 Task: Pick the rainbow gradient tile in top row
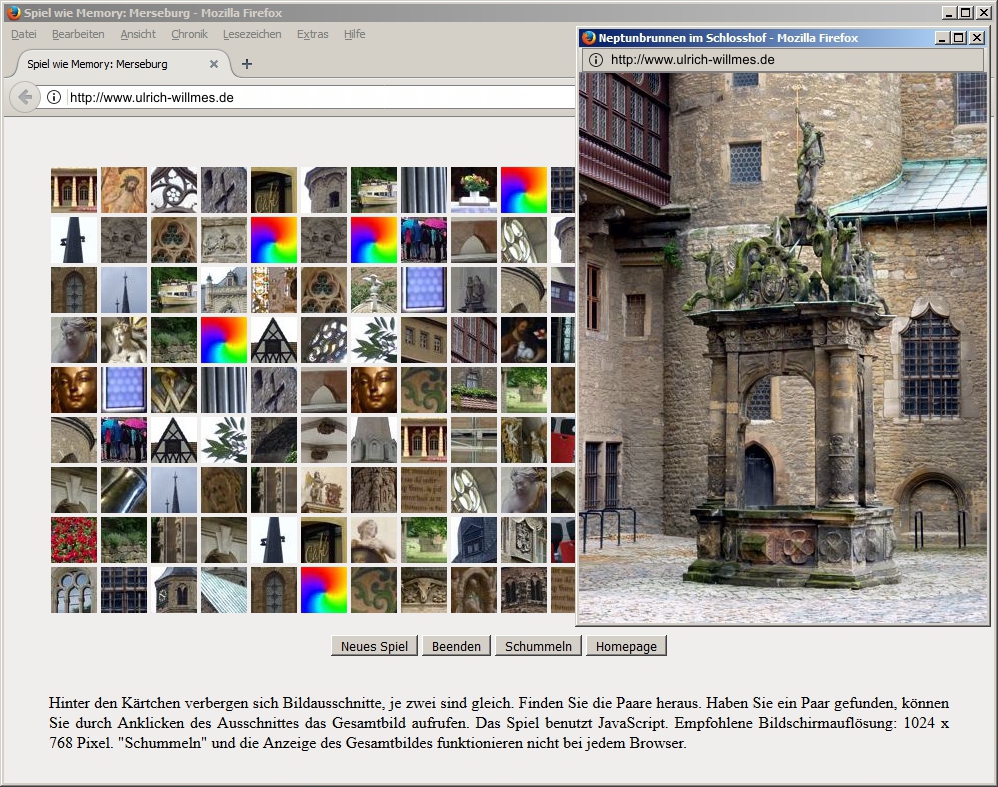pyautogui.click(x=524, y=190)
